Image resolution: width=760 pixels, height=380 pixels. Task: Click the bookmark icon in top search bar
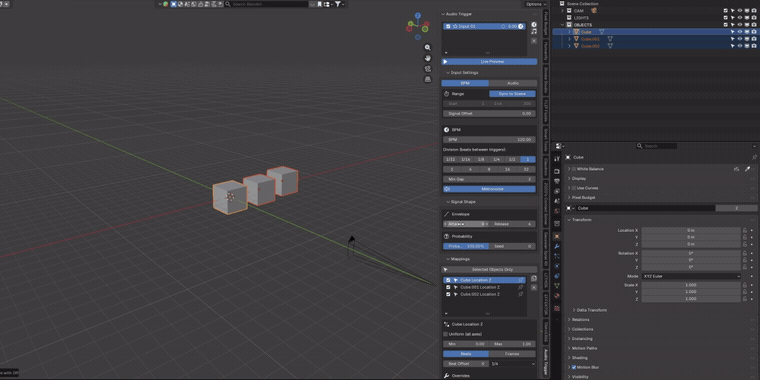319,4
